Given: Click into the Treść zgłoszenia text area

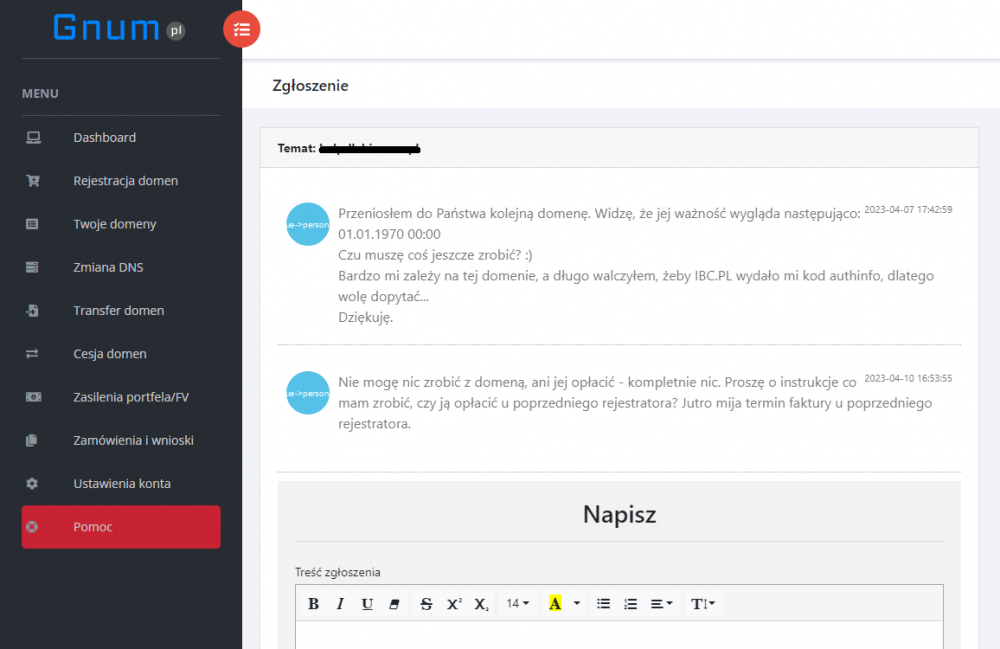Looking at the screenshot, I should click(619, 636).
